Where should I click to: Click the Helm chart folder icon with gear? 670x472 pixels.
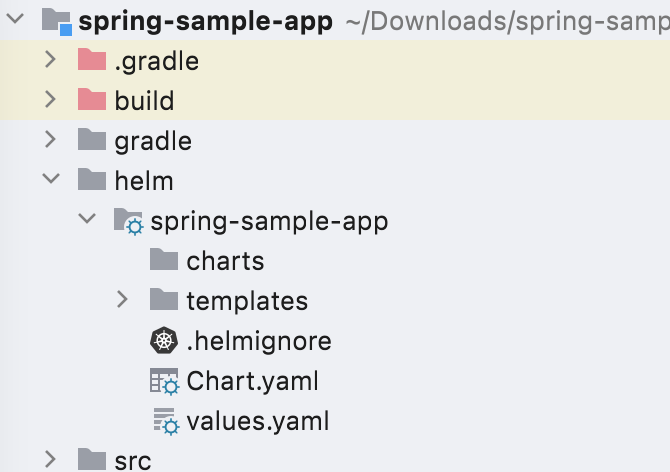click(128, 221)
